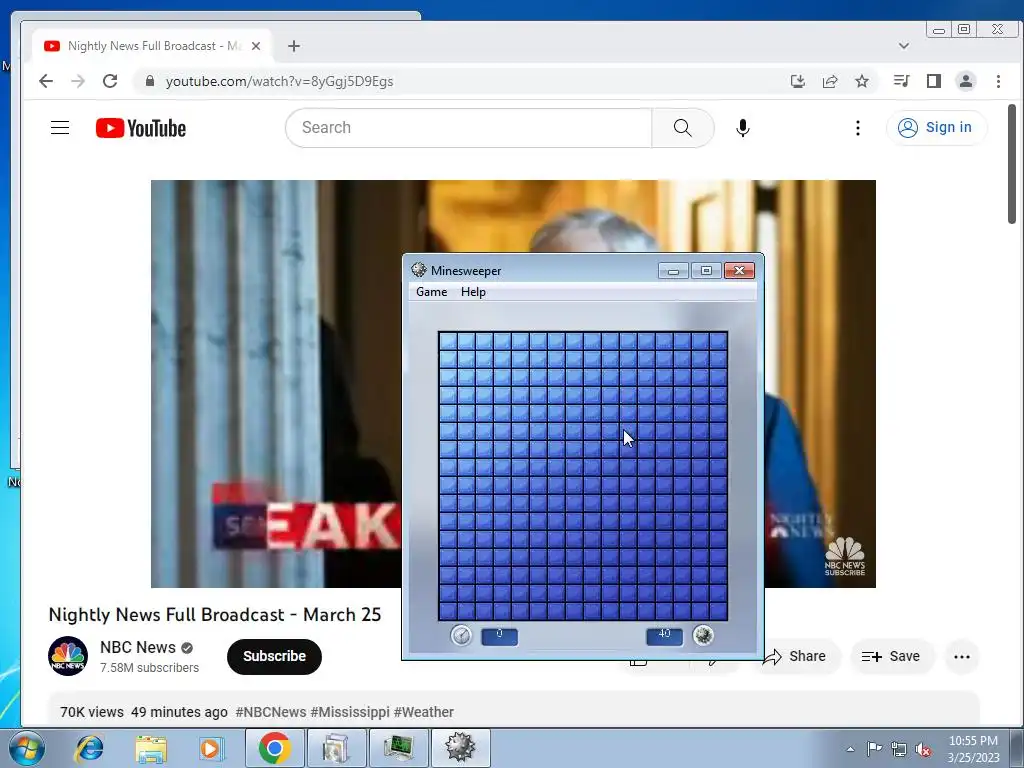Open the #Weather hashtag
The image size is (1024, 768).
coord(424,712)
